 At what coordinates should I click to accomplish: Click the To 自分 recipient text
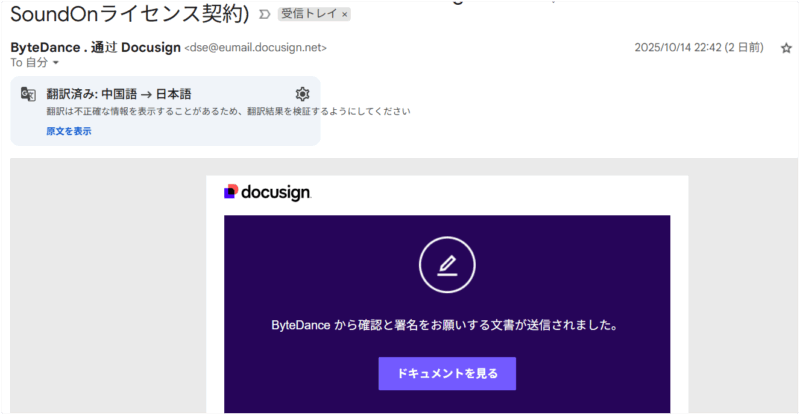click(x=28, y=63)
